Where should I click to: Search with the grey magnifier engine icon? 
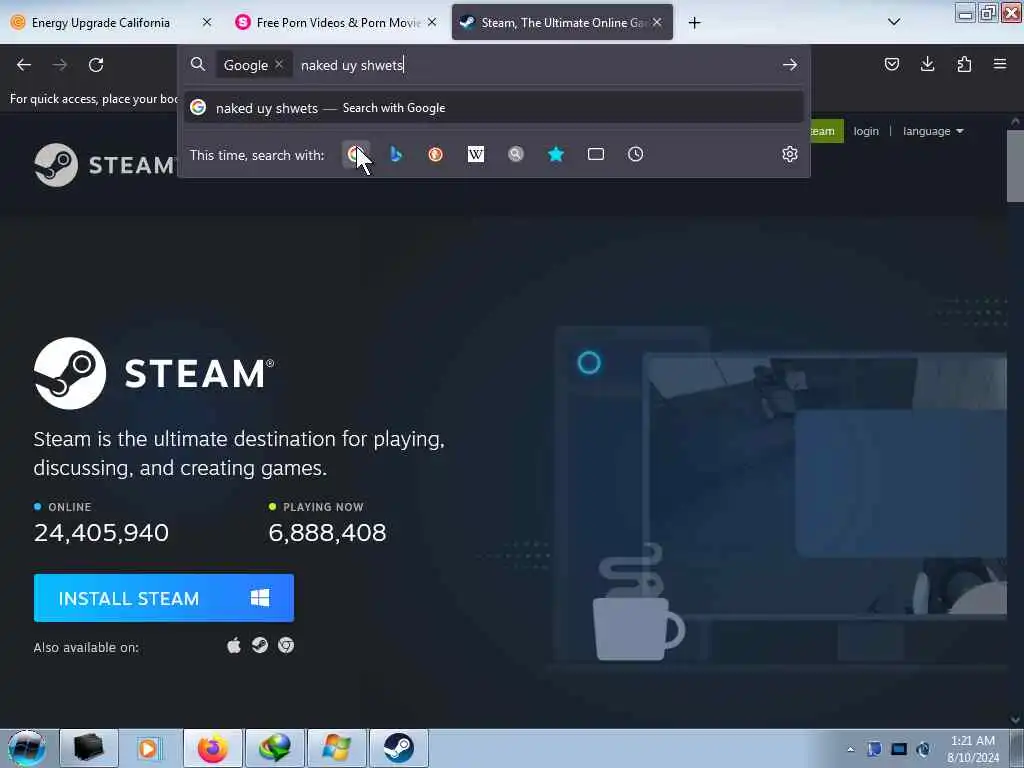516,154
